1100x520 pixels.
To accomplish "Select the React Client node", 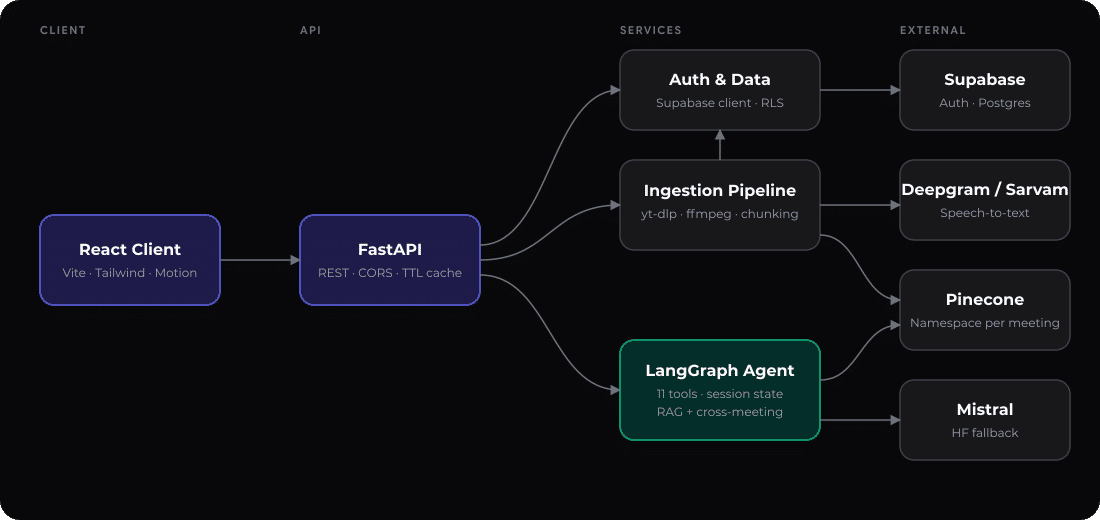I will point(130,260).
